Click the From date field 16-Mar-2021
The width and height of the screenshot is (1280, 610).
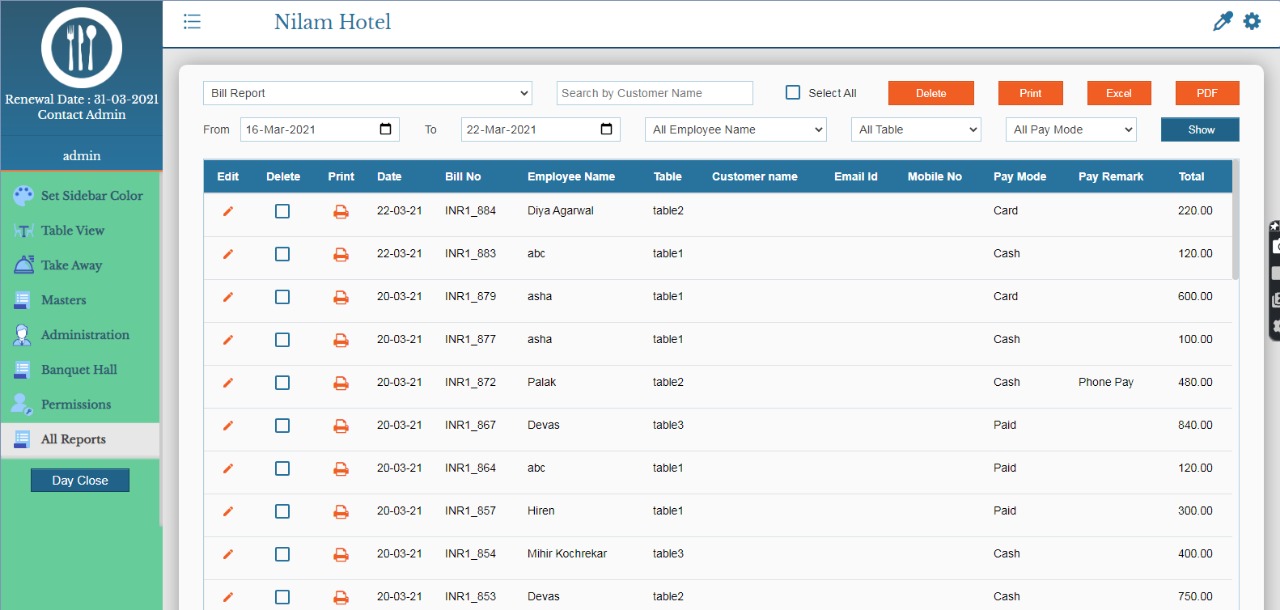click(320, 129)
